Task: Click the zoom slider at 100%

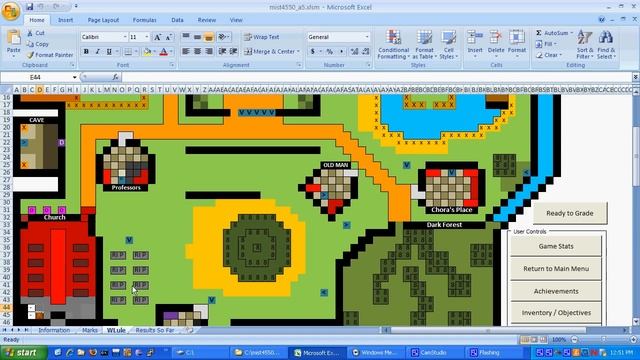Action: [603, 340]
